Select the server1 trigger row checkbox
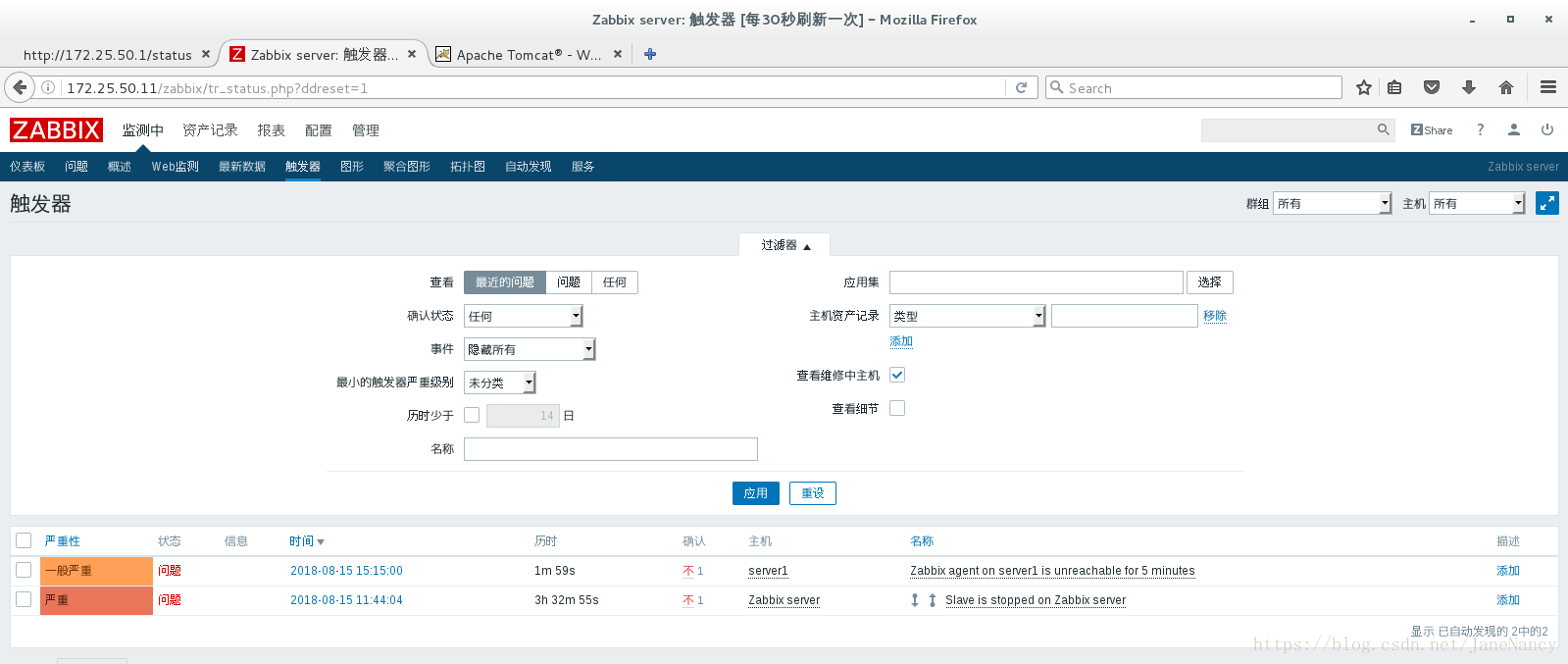This screenshot has width=1568, height=664. point(24,570)
